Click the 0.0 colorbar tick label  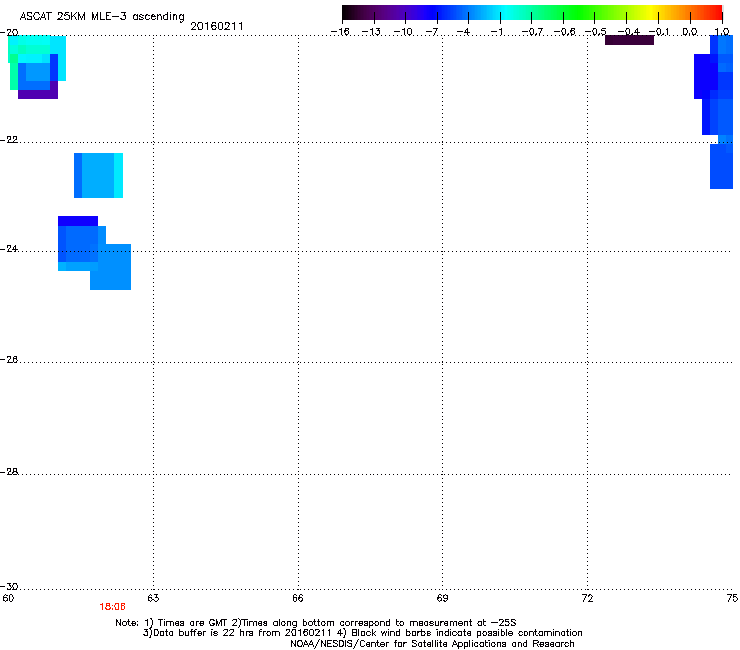[x=690, y=32]
